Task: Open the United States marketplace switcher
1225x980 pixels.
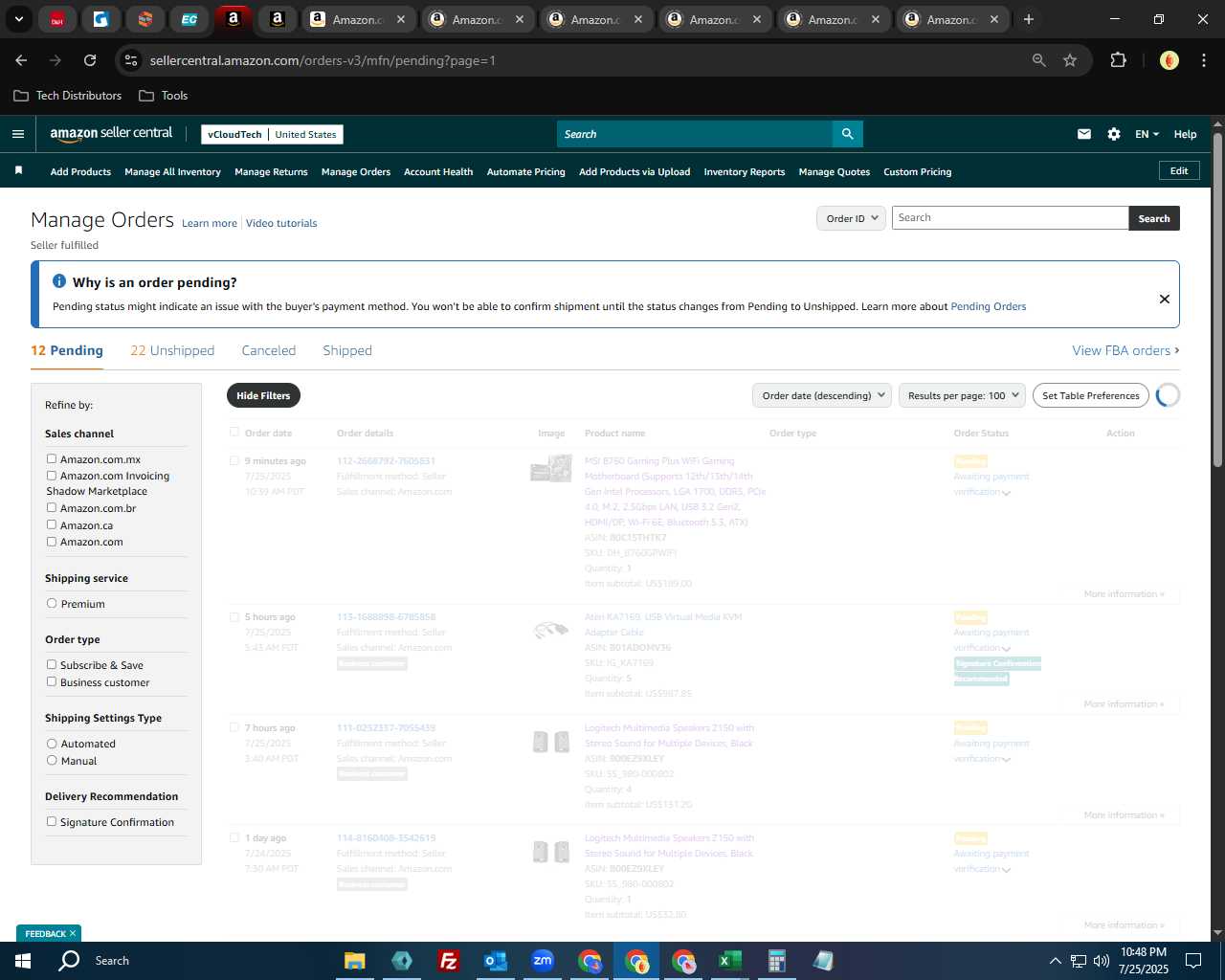Action: [x=305, y=134]
